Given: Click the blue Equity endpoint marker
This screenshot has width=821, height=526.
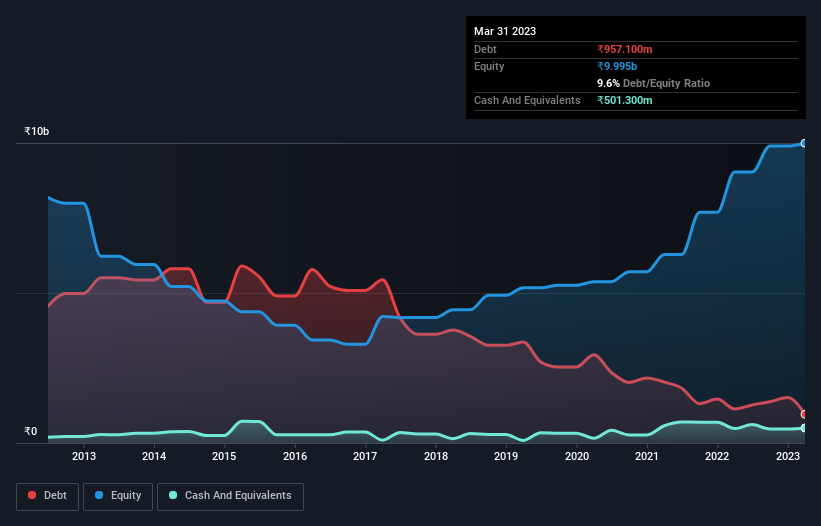Looking at the screenshot, I should pos(804,143).
